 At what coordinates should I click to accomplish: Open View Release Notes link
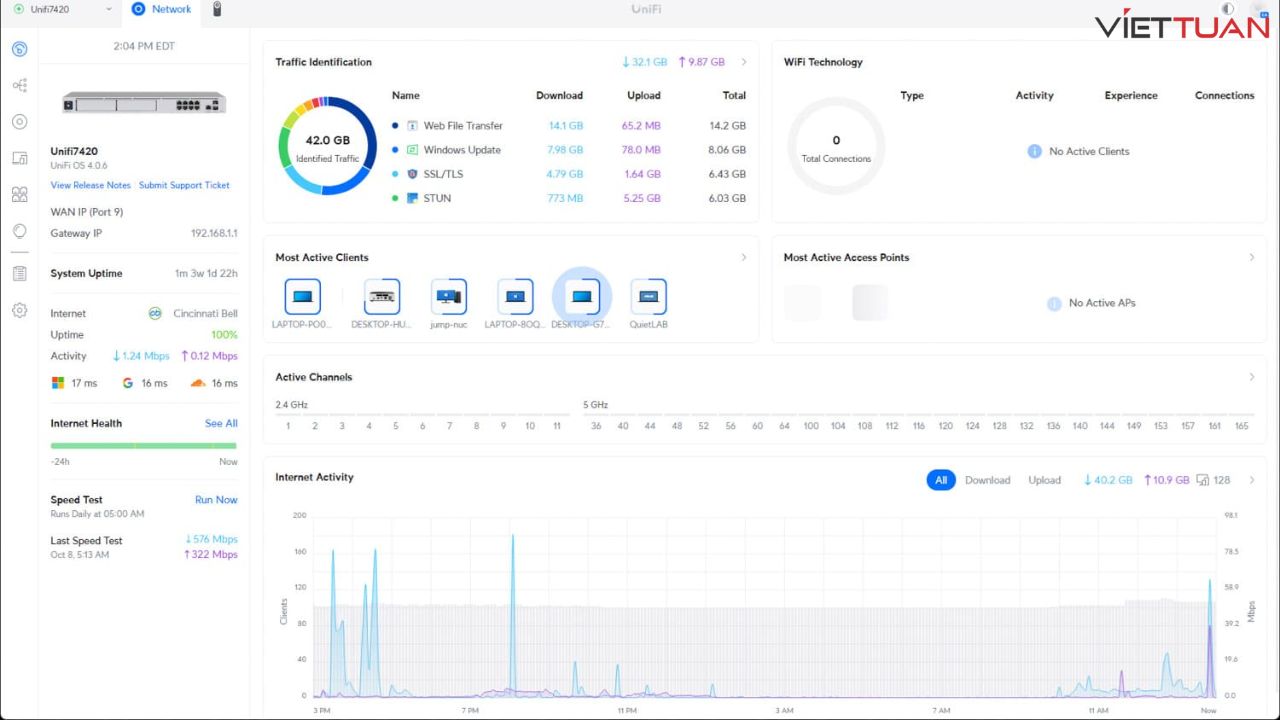tap(91, 185)
